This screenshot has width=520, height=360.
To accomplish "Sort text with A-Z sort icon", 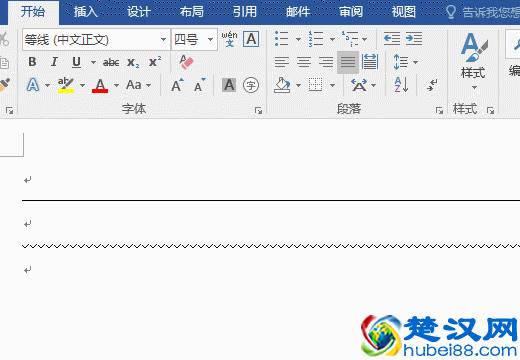I will tap(401, 85).
